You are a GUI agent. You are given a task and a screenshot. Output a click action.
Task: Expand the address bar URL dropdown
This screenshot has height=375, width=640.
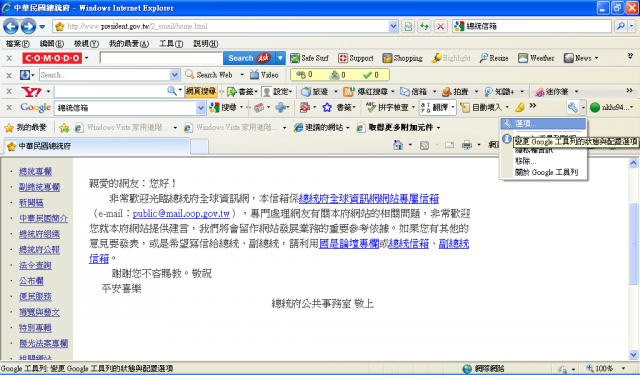393,27
